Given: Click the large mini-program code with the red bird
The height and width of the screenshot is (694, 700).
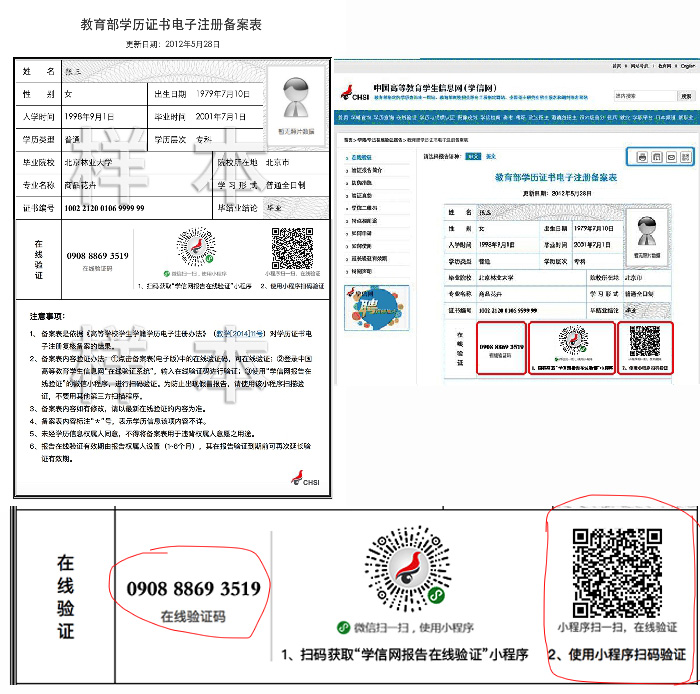Looking at the screenshot, I should pos(408,568).
